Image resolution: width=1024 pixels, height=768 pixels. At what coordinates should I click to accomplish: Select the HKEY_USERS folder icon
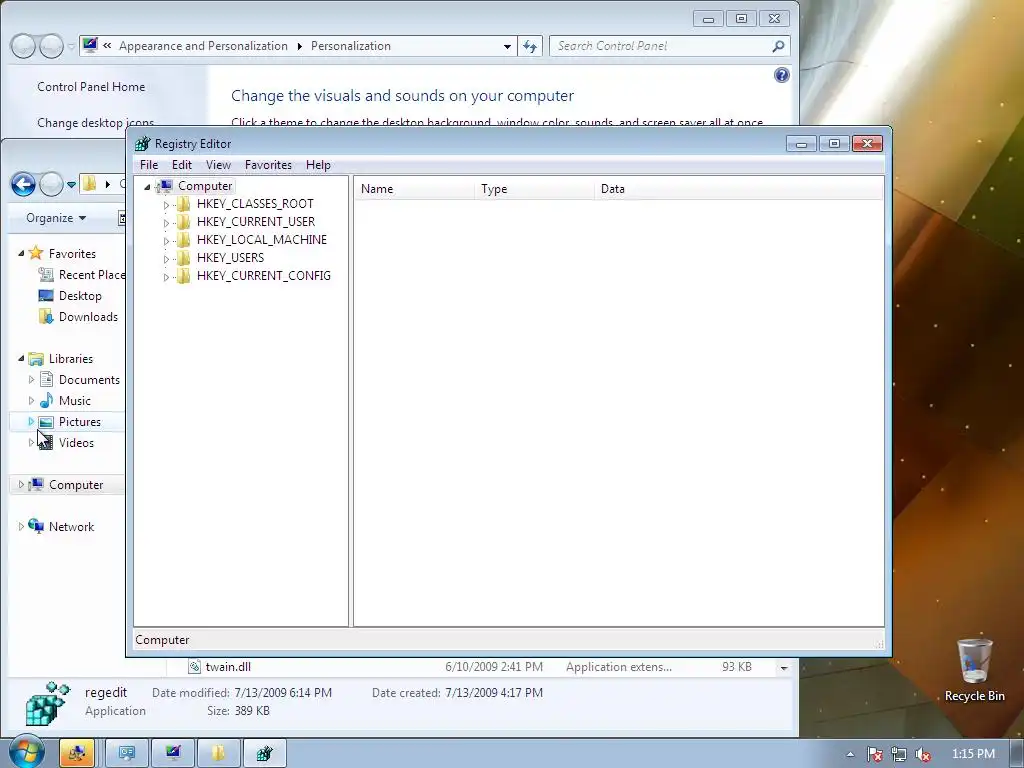184,257
